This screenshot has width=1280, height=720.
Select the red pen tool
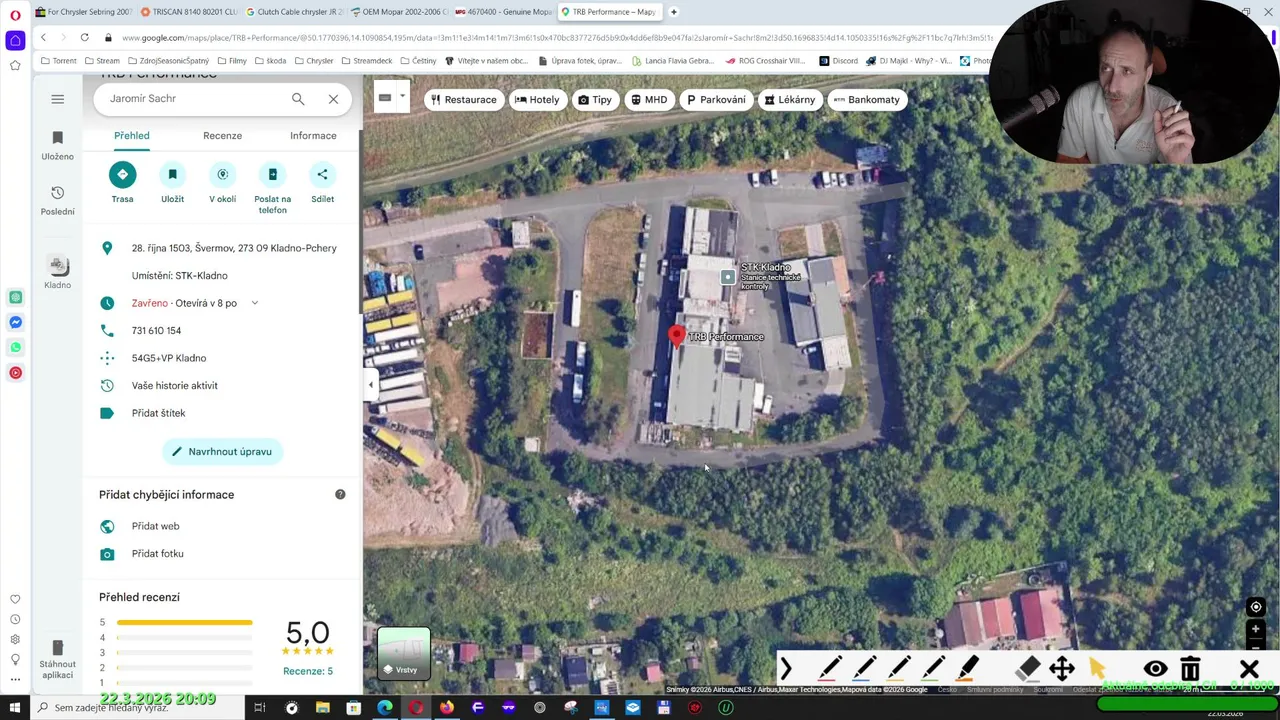829,668
